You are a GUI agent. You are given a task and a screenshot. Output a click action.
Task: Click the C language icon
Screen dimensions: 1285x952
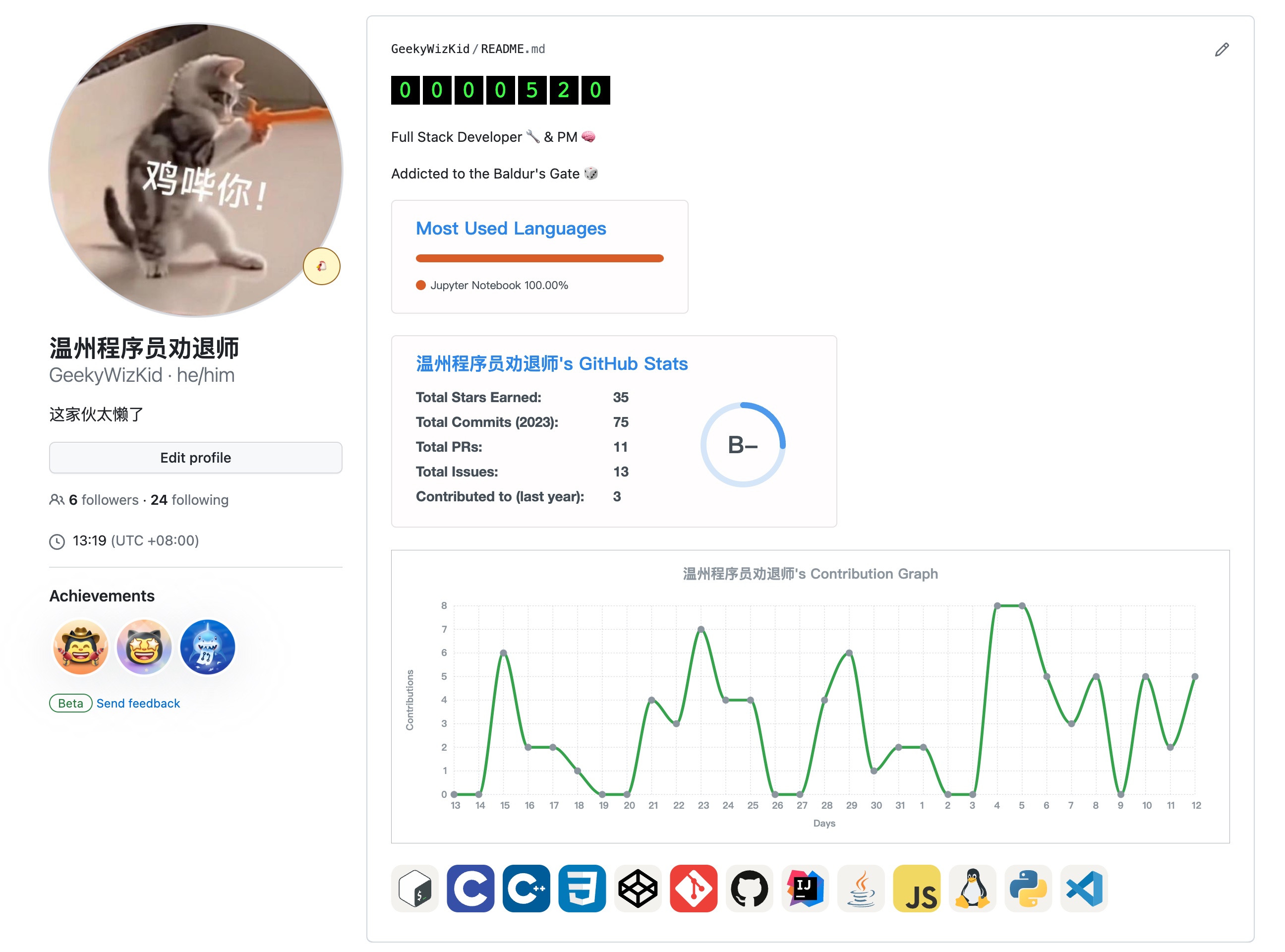470,888
